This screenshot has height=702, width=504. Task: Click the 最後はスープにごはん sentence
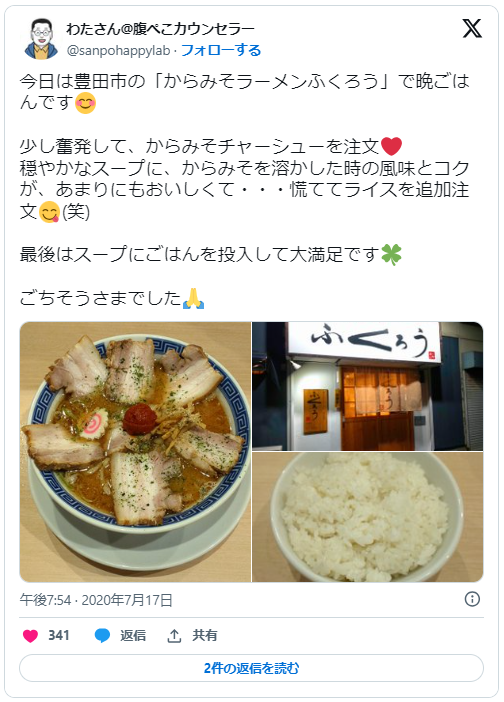click(211, 255)
